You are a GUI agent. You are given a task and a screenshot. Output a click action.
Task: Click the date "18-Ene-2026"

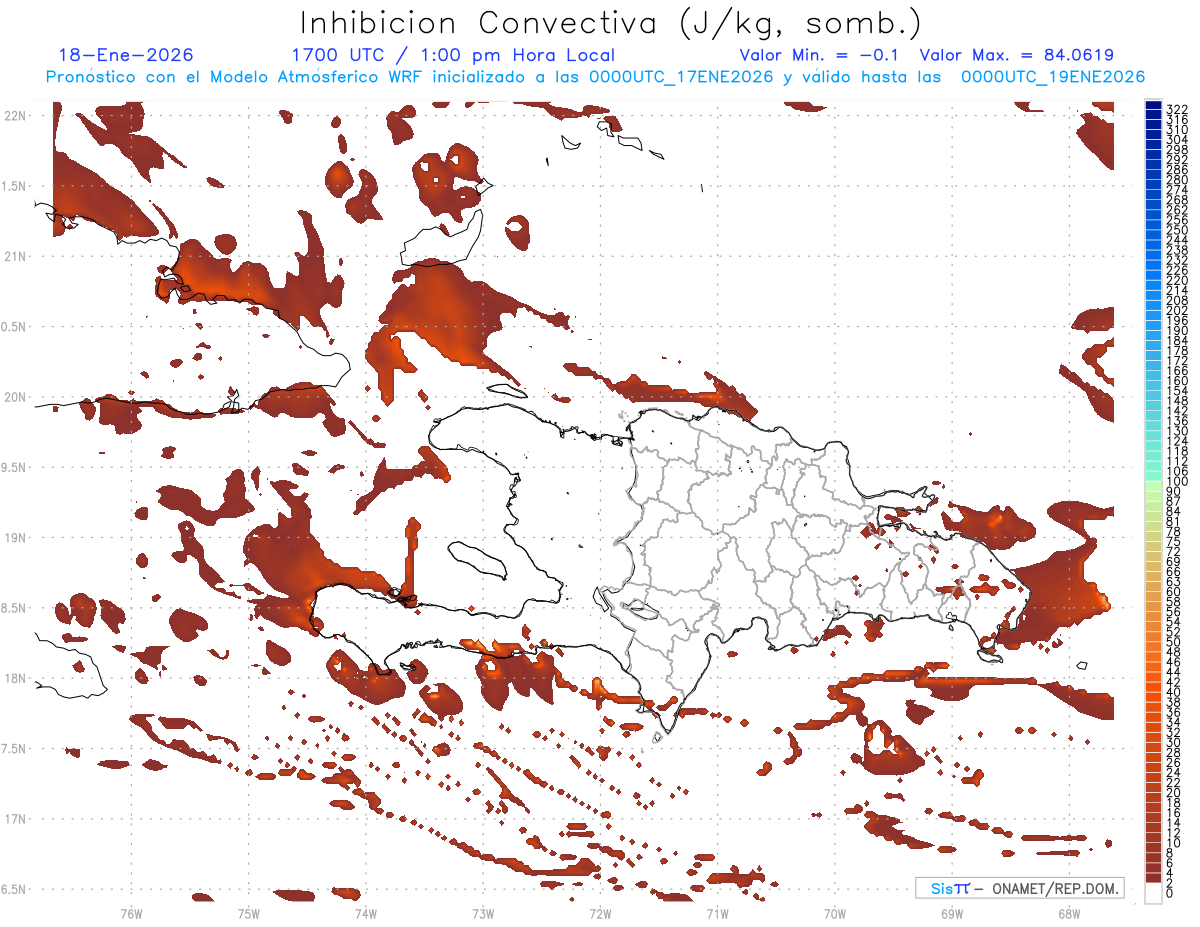(126, 55)
